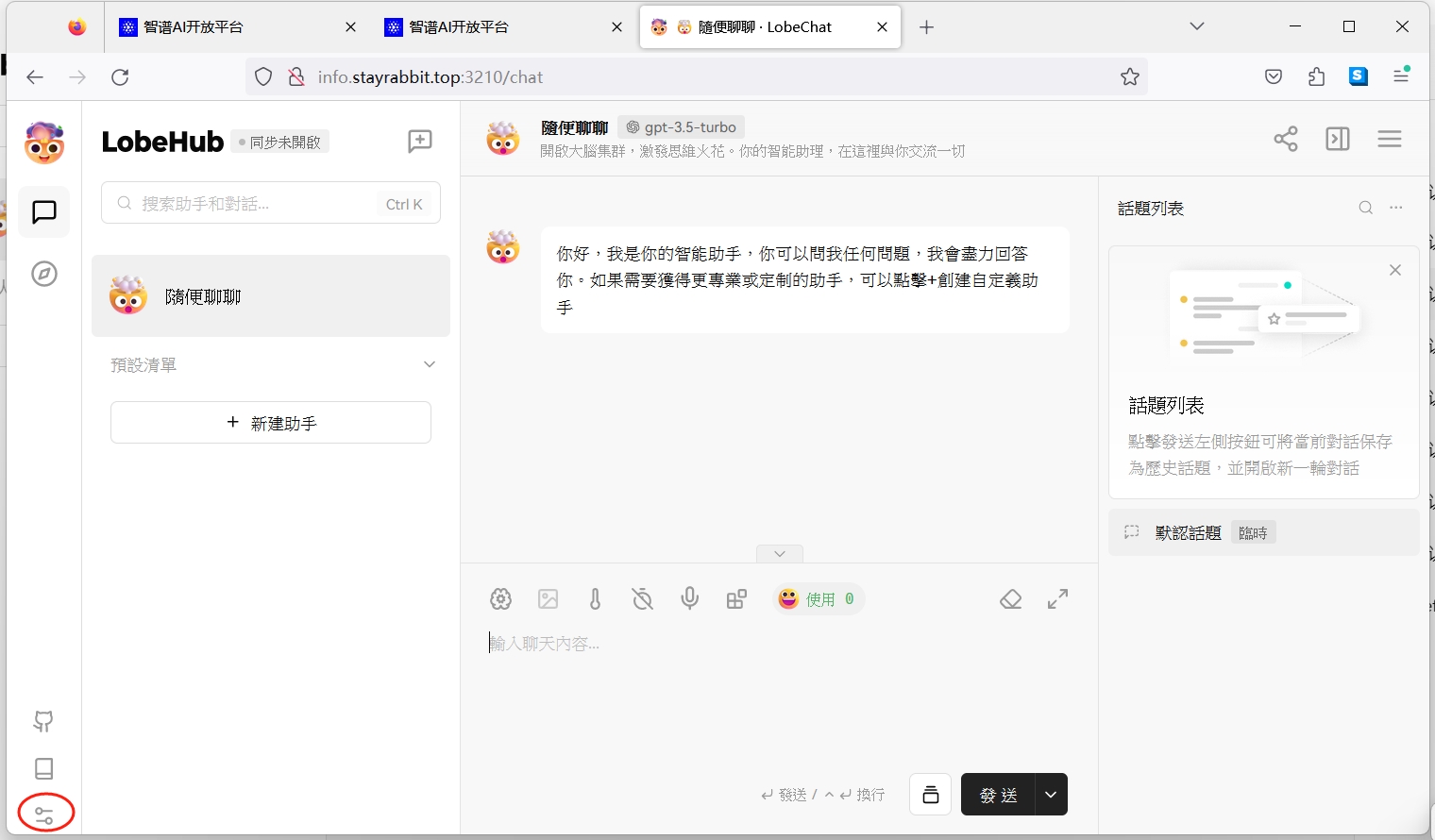Click the 發送 send button
Screen dimensions: 1435x840
point(998,795)
